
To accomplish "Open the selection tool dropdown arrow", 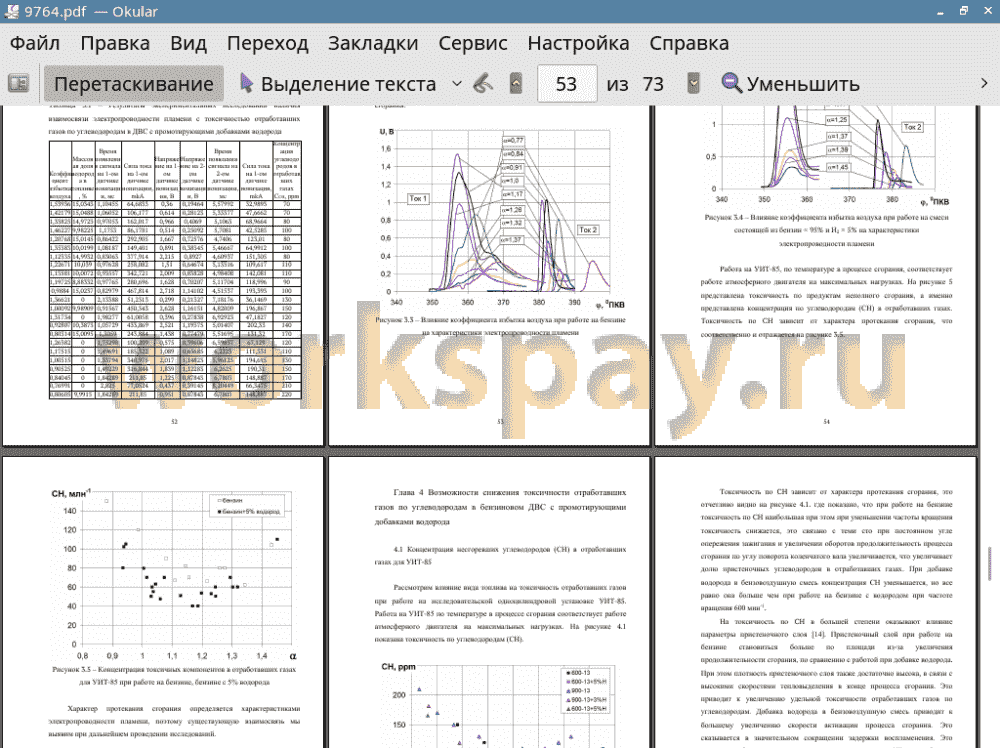I will click(457, 84).
